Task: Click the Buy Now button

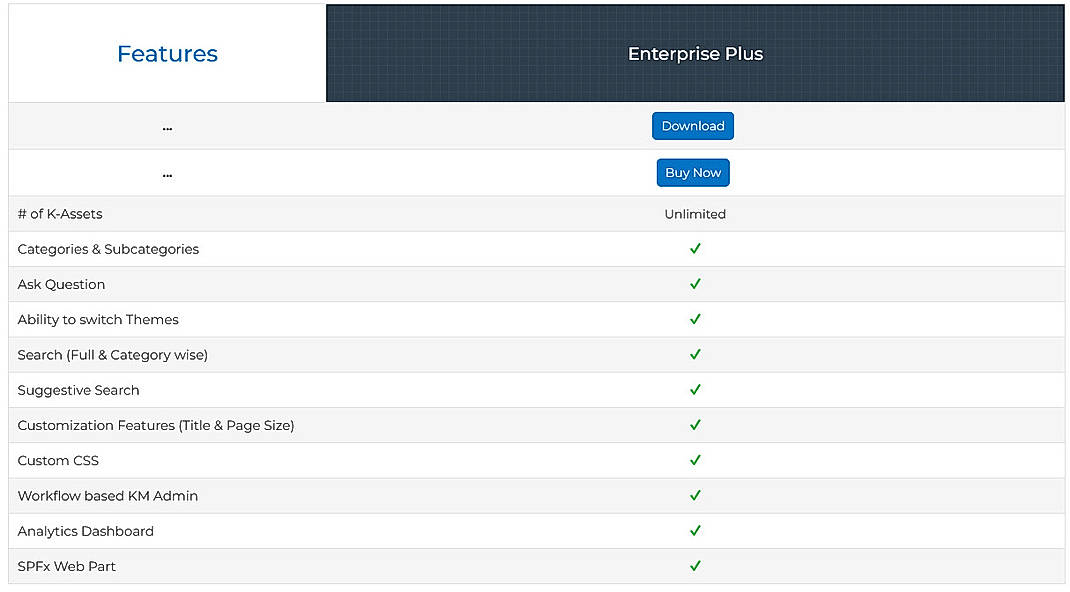Action: click(693, 172)
